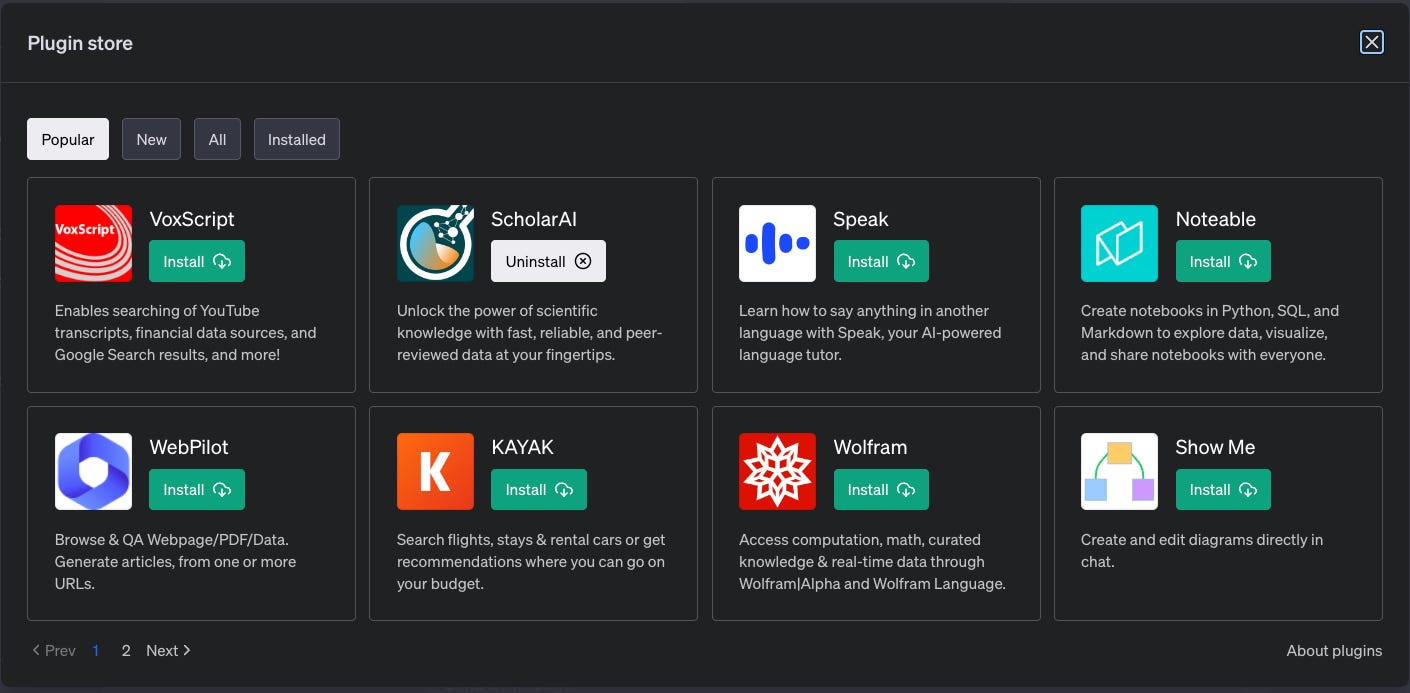Install the VoxScript plugin
Screen dimensions: 1410x693
click(x=196, y=261)
